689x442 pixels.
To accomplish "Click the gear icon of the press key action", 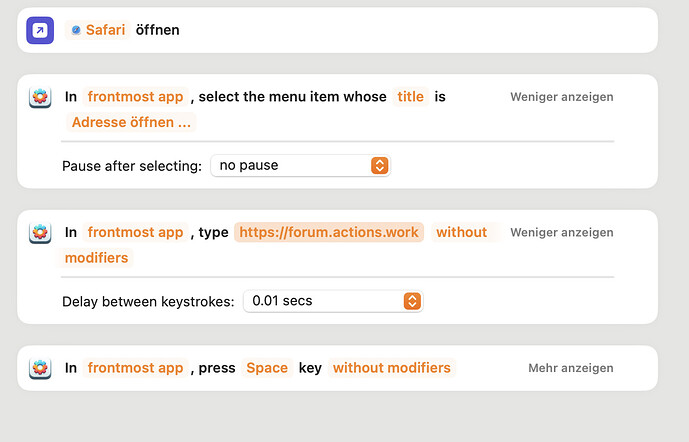I will tap(40, 368).
